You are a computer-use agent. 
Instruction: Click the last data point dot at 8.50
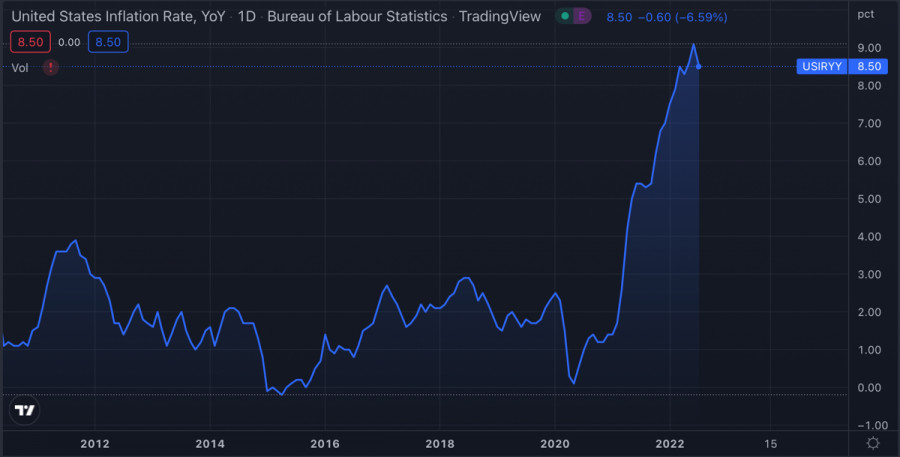pyautogui.click(x=699, y=67)
